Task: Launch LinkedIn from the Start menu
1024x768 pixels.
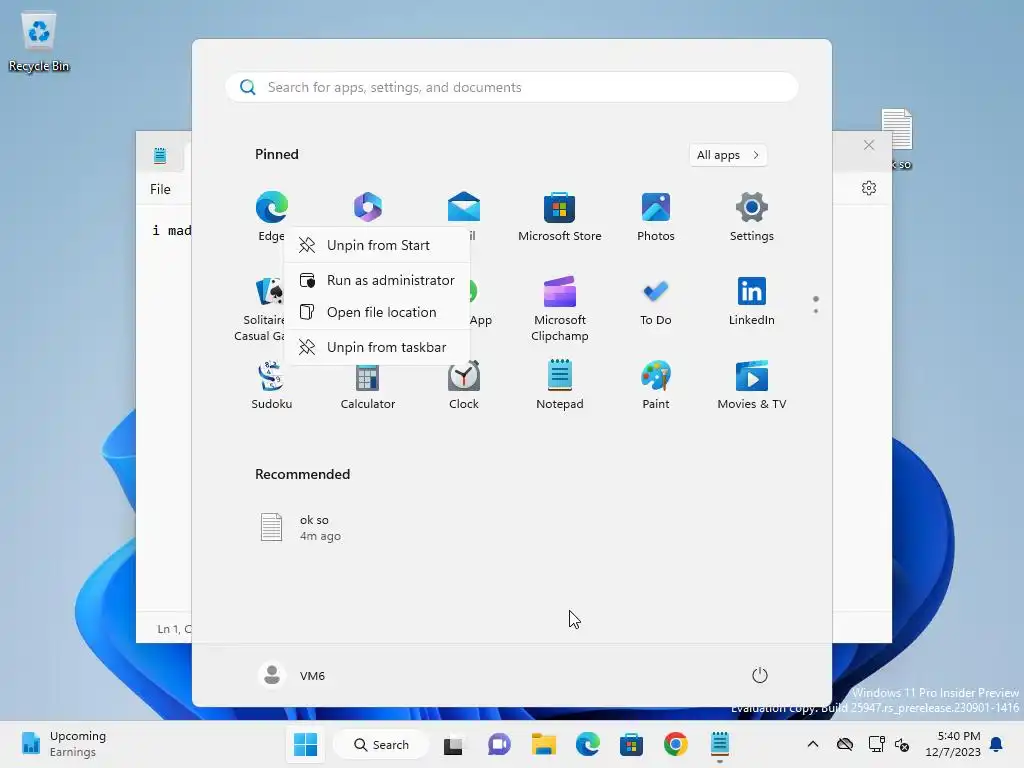Action: [x=752, y=300]
